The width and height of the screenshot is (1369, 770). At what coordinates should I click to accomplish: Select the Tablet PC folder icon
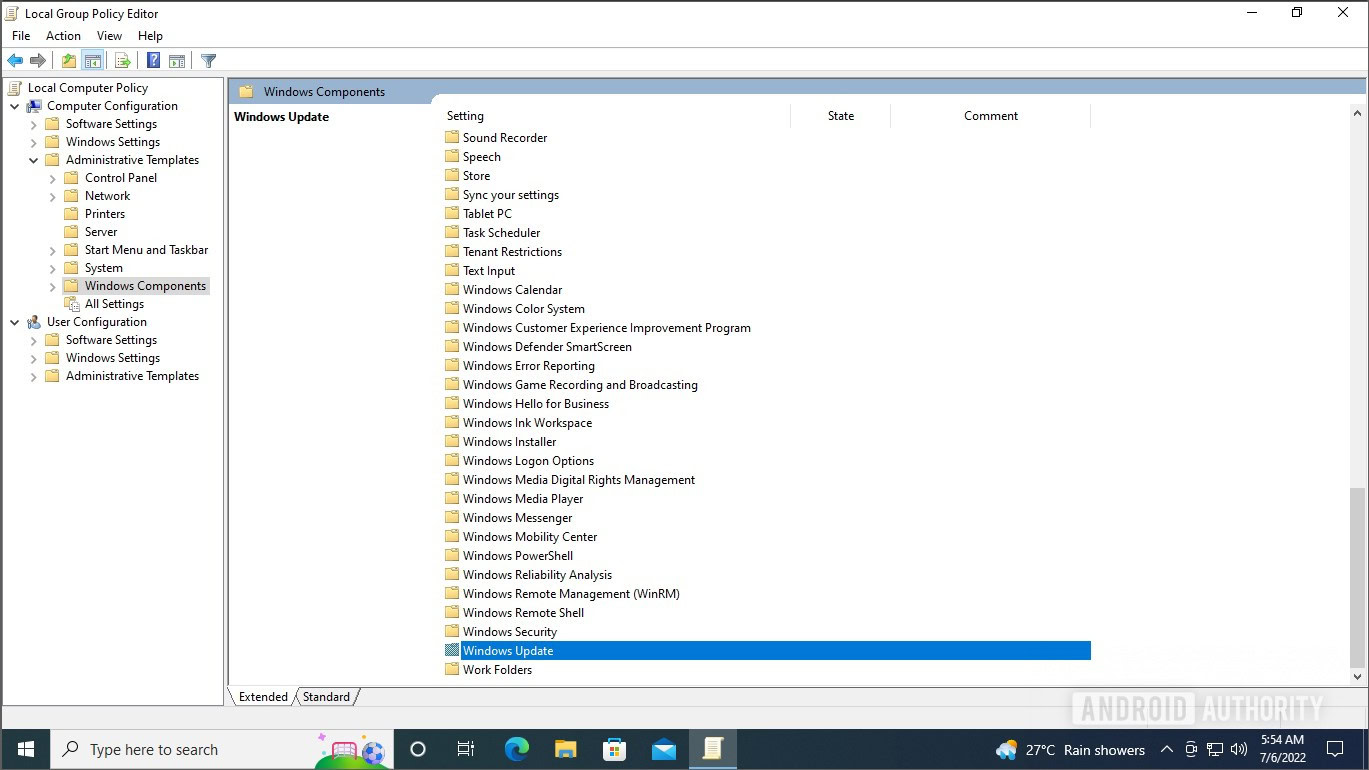click(452, 213)
